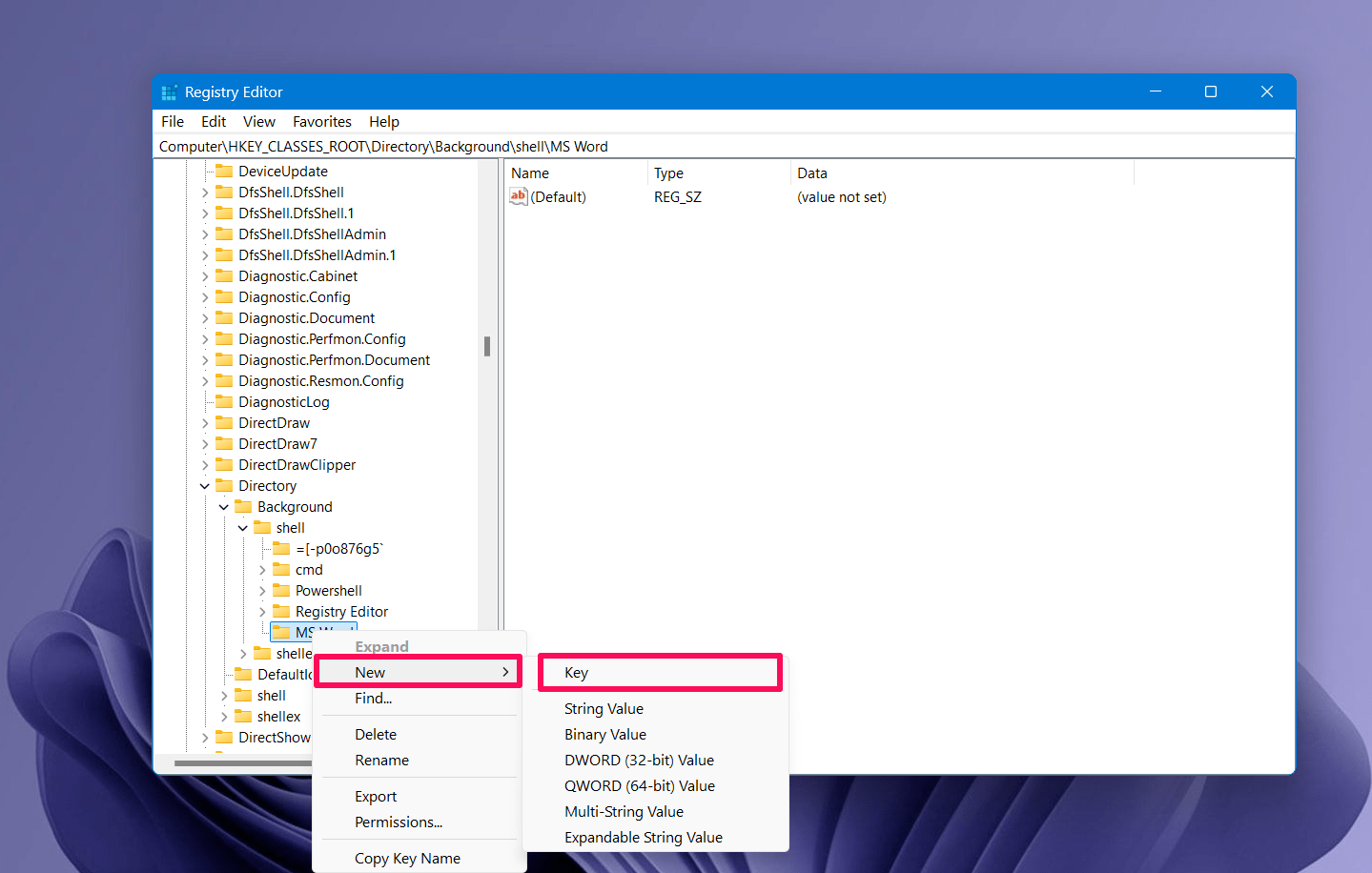
Task: Create a new Multi-String Value
Action: pyautogui.click(x=624, y=812)
